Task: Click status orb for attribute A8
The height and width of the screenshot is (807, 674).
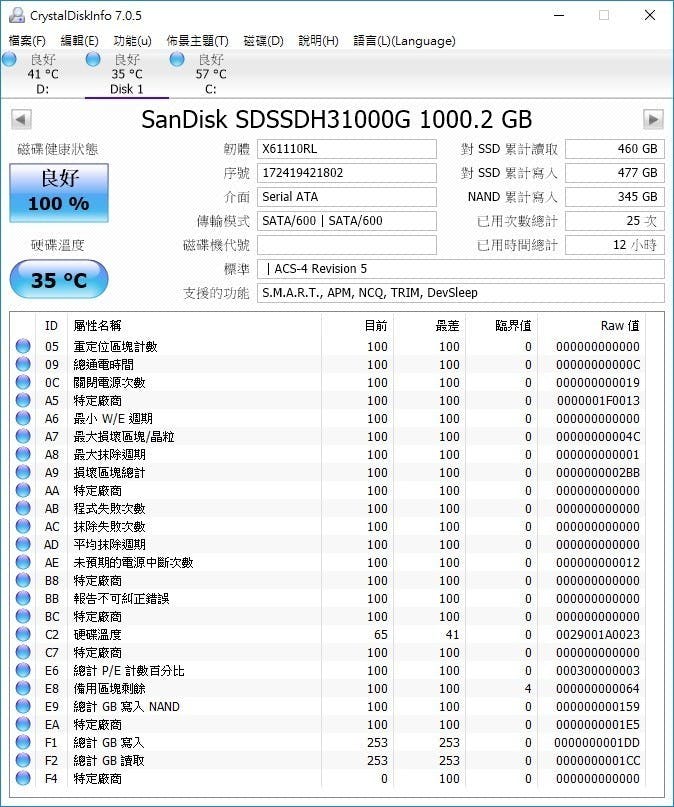Action: click(23, 454)
